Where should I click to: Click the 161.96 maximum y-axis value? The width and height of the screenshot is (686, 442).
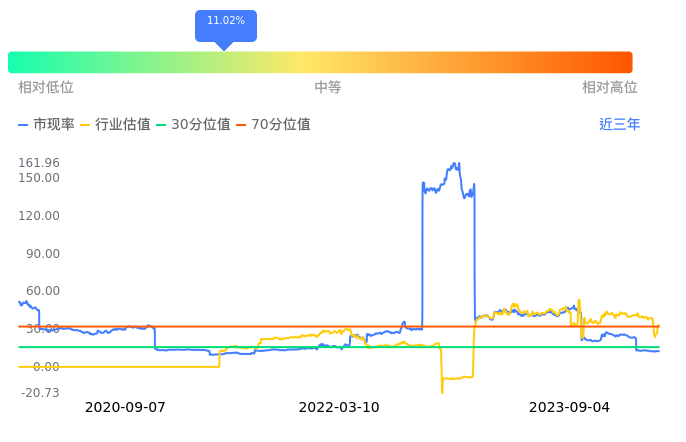point(39,163)
